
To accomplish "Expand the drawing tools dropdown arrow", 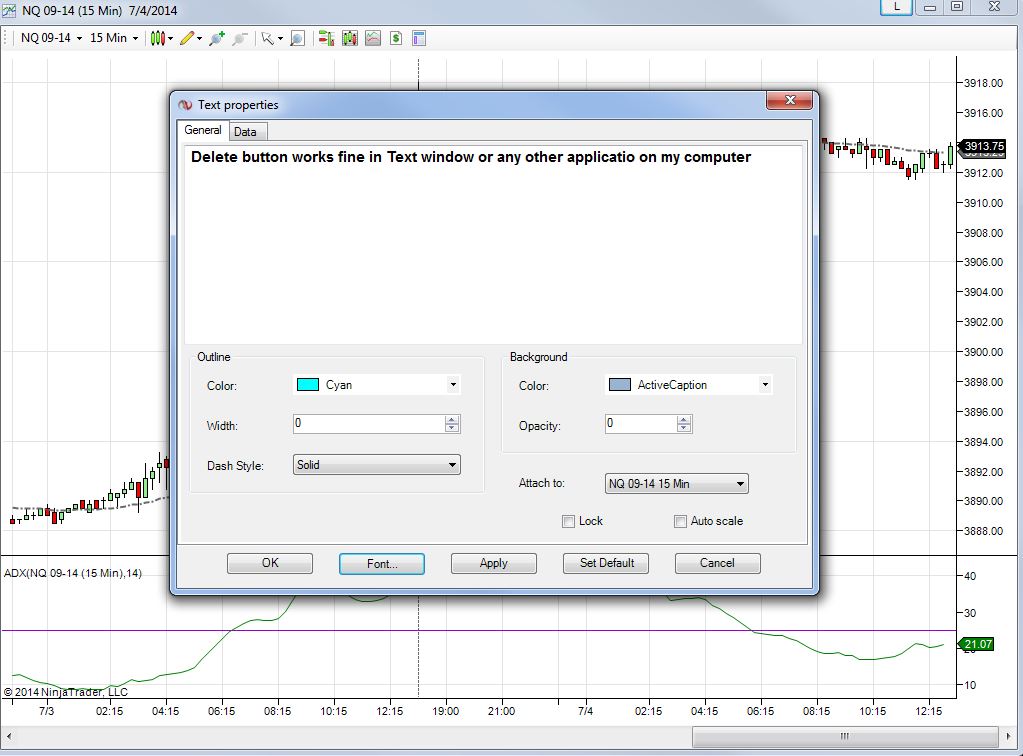I will point(199,38).
